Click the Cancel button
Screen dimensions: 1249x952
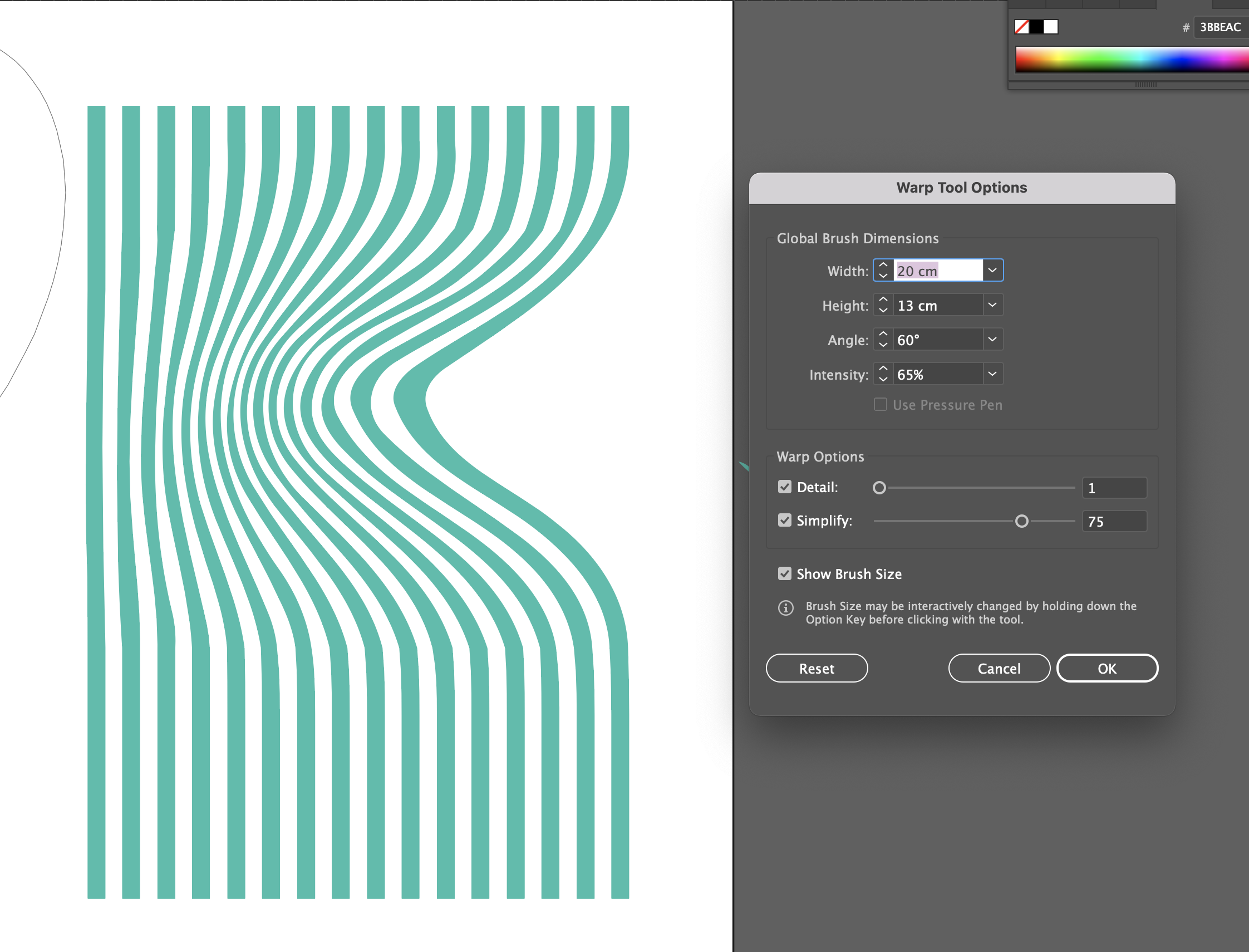[x=999, y=668]
